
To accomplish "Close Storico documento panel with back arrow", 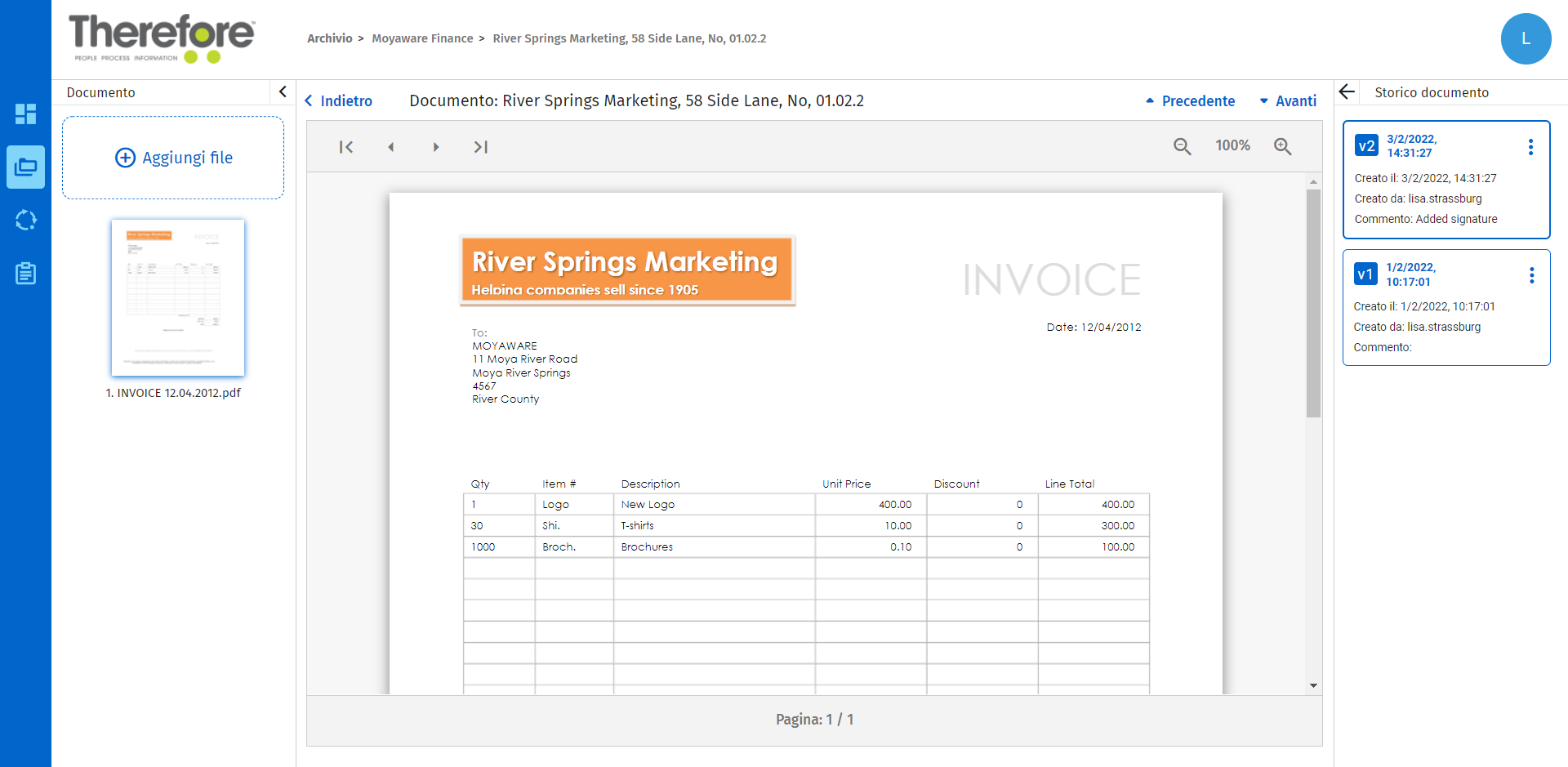I will point(1347,91).
